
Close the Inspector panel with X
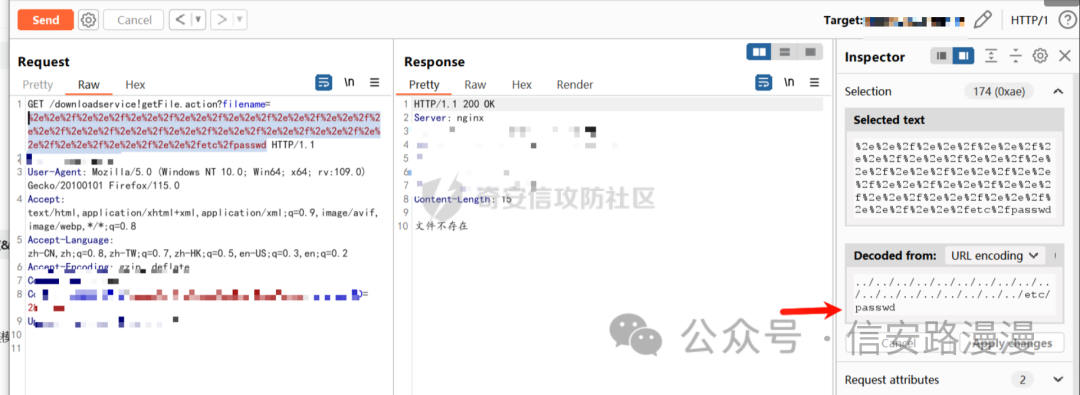(1064, 56)
